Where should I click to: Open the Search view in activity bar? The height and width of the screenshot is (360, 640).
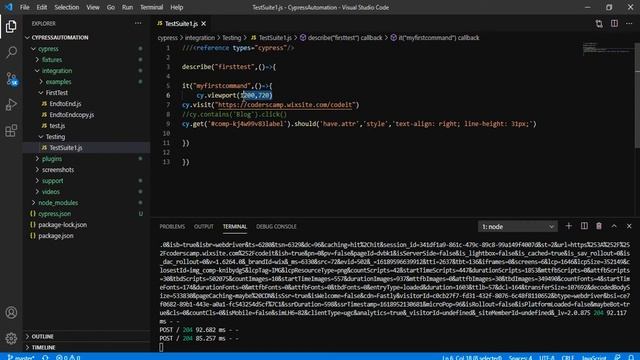(11, 52)
